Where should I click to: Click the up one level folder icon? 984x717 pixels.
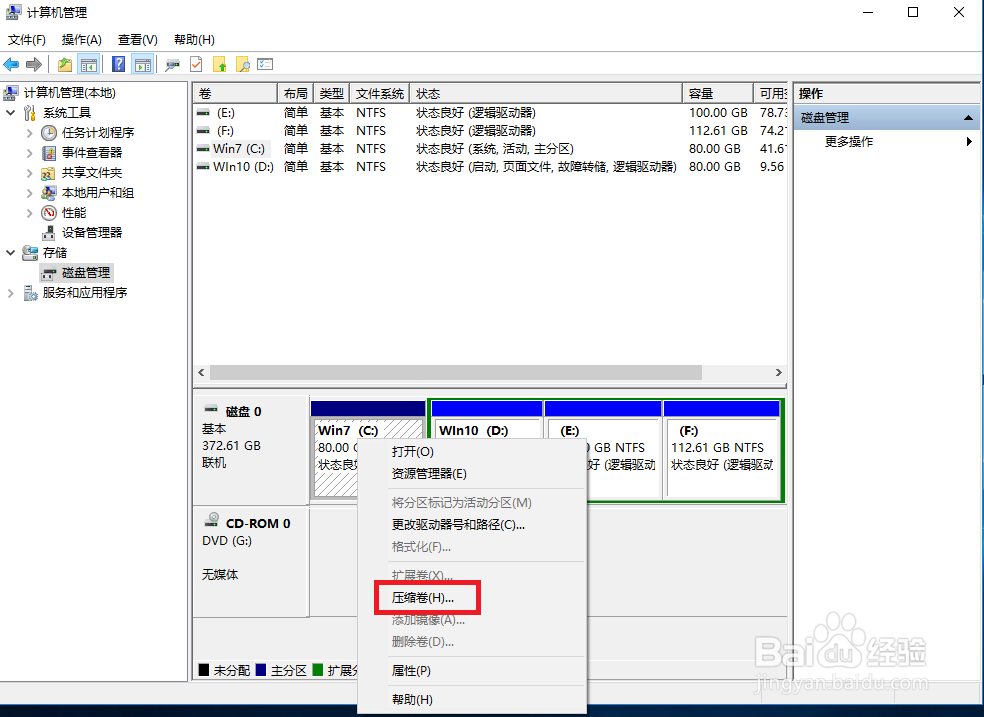(x=64, y=63)
